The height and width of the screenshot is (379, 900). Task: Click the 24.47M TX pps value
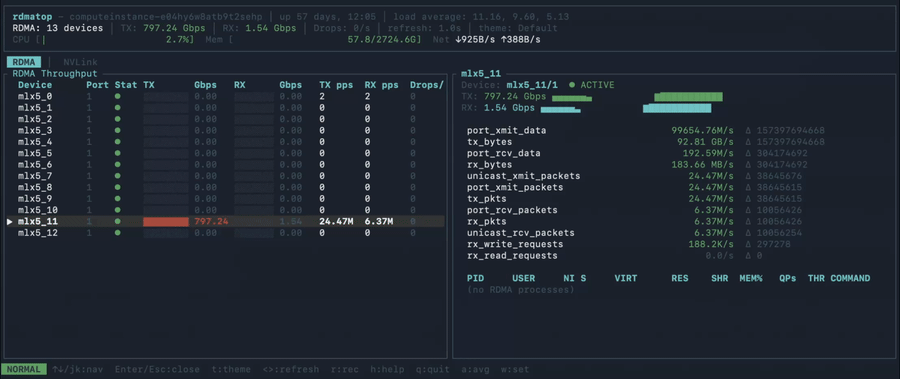click(x=336, y=222)
